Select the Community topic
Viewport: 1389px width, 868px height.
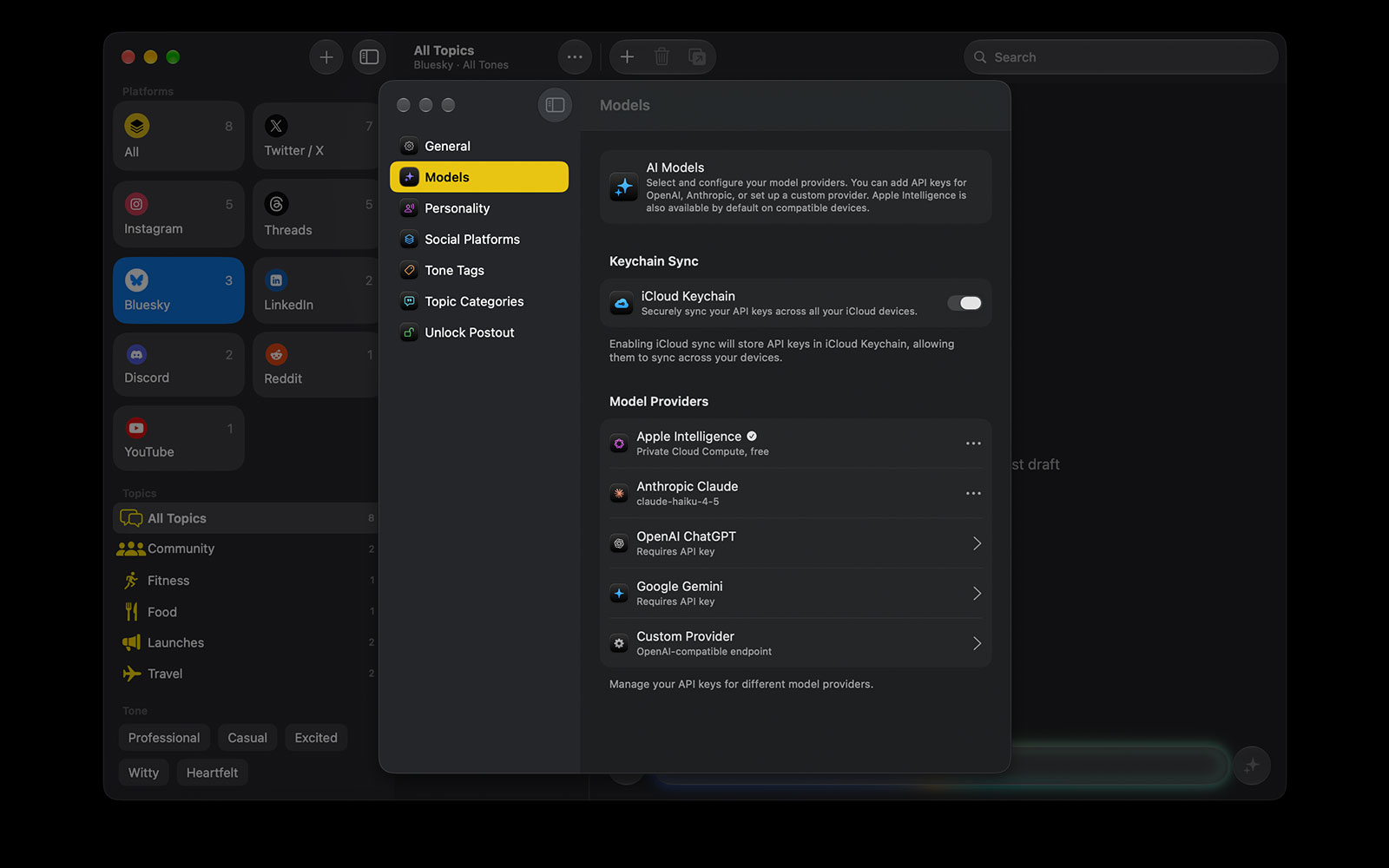[x=246, y=549]
